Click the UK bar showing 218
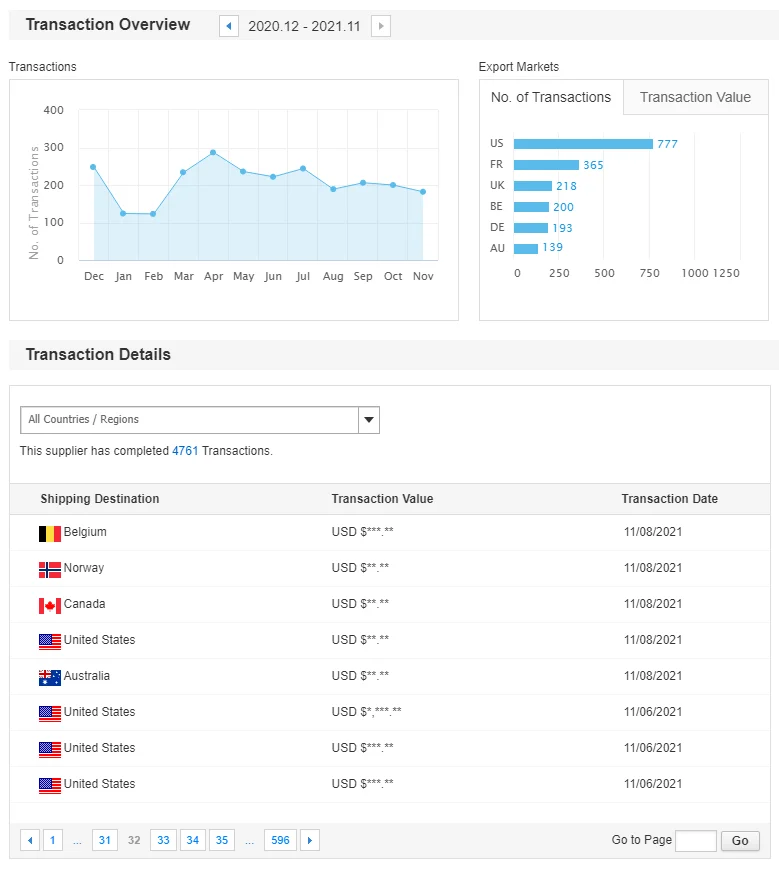Image resolution: width=779 pixels, height=873 pixels. pyautogui.click(x=533, y=186)
